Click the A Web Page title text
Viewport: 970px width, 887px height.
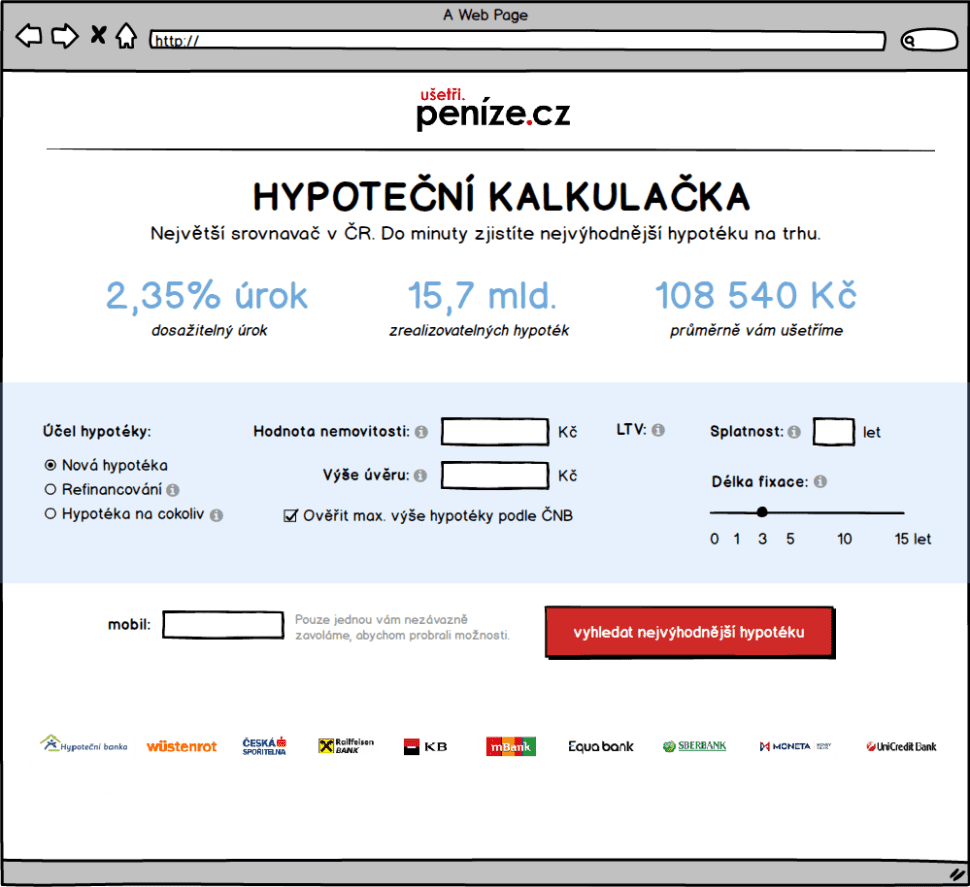pyautogui.click(x=486, y=14)
